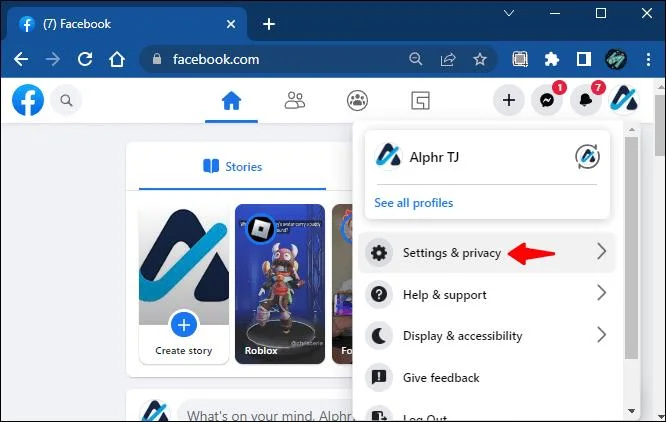Open the Create plus button
Screen dimensions: 666x422
point(508,100)
